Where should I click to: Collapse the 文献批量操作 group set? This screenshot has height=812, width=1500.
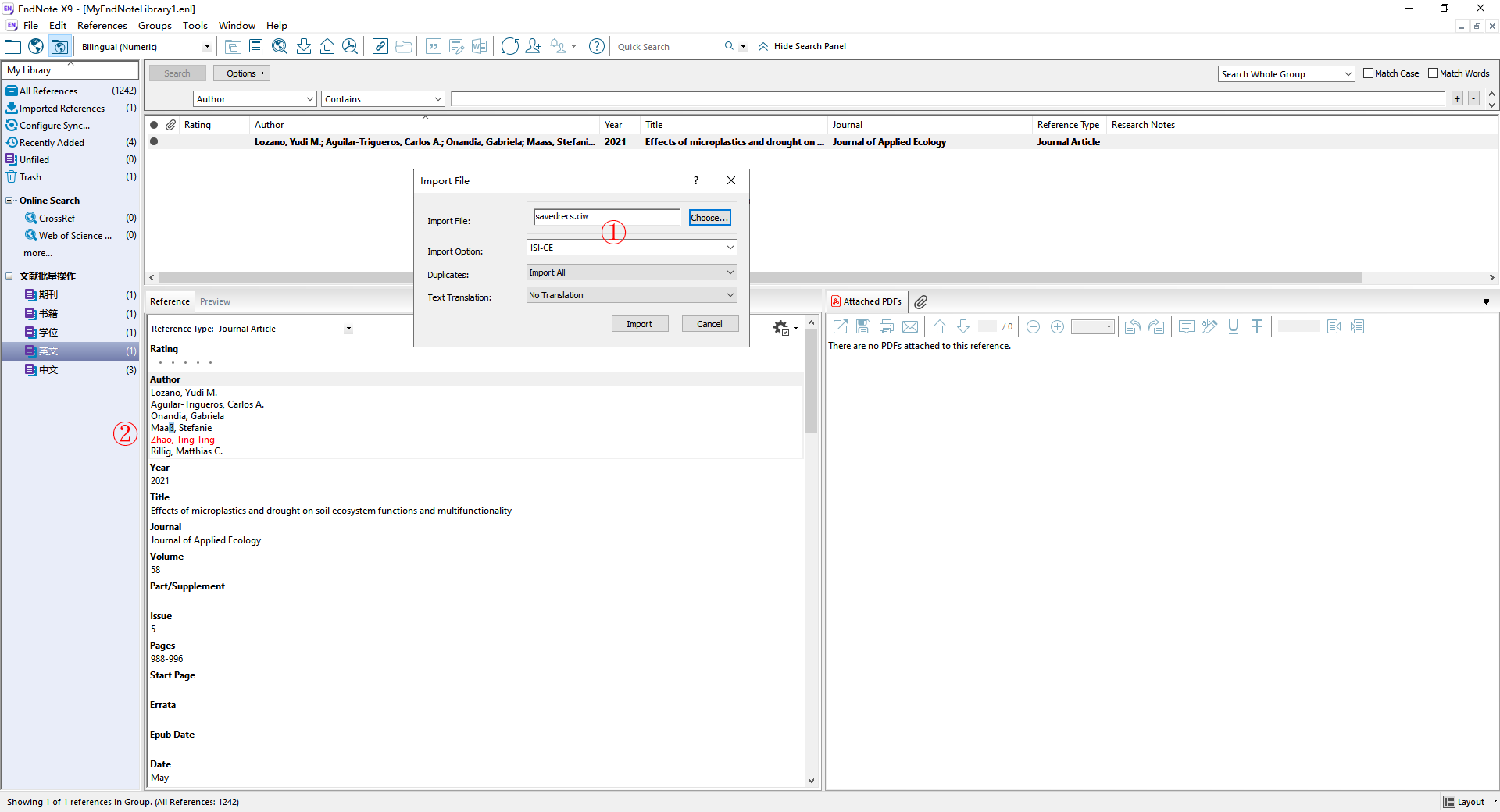[9, 276]
